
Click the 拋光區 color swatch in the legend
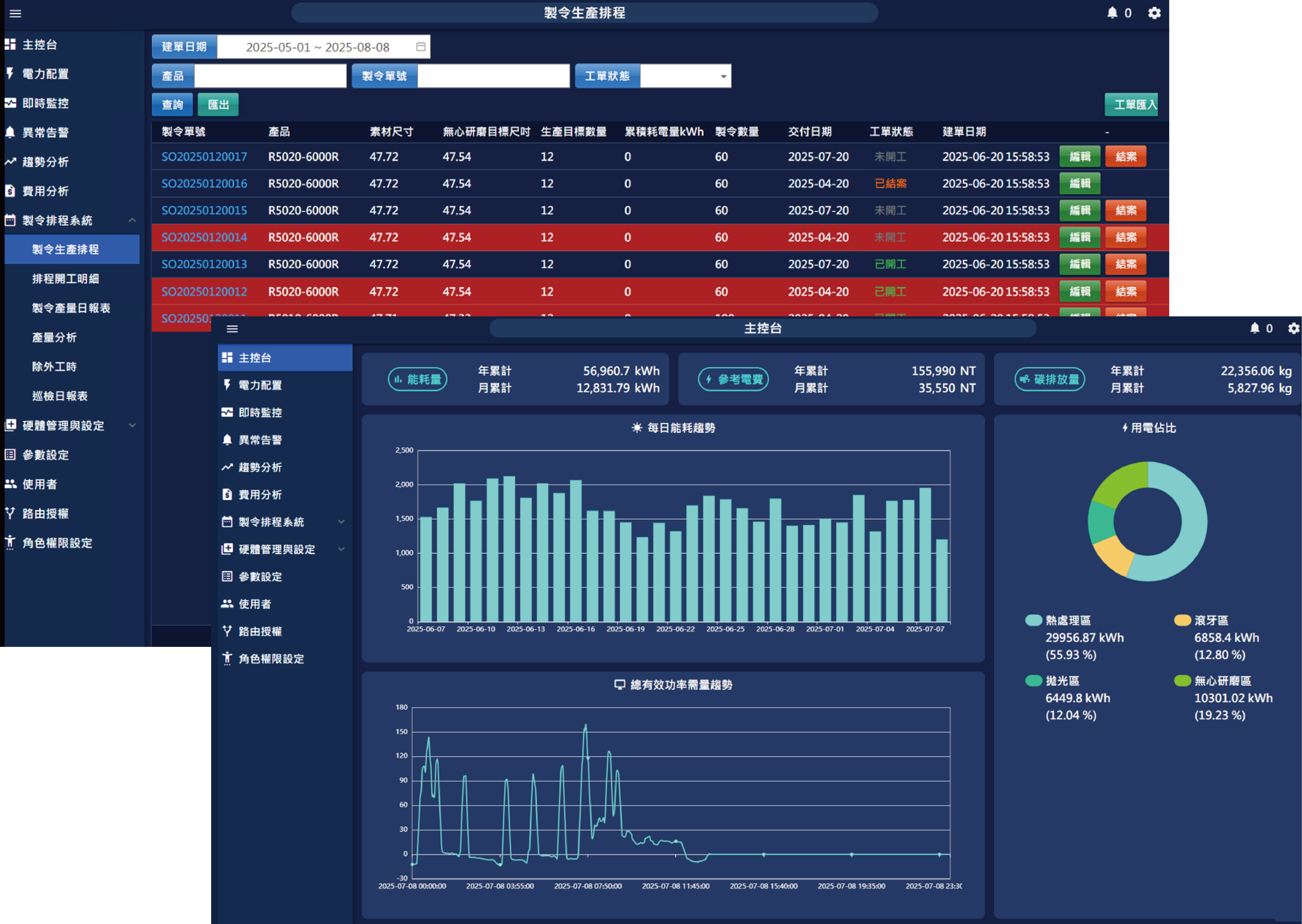click(x=1034, y=680)
